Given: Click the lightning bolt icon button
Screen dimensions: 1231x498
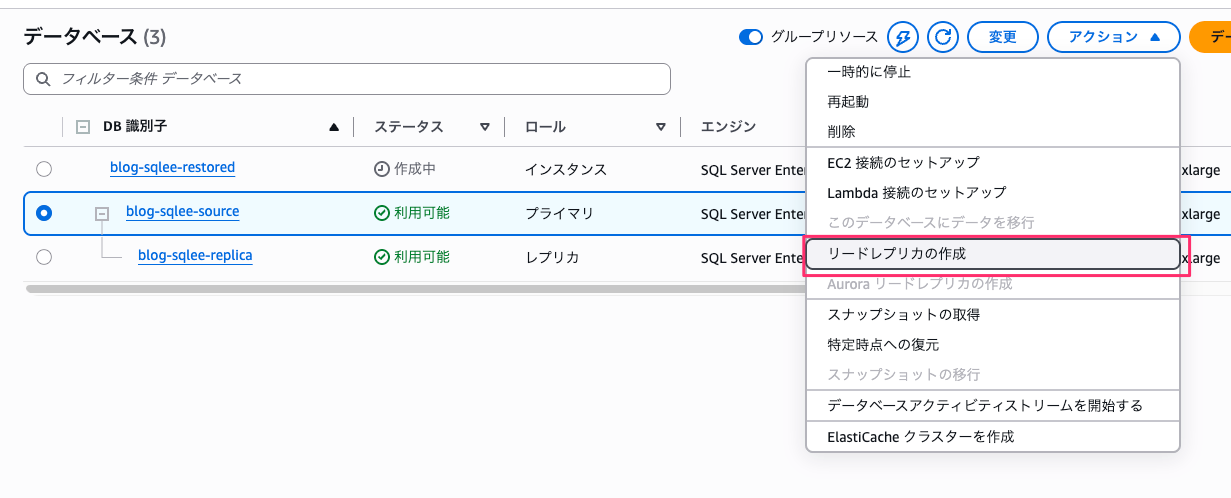Looking at the screenshot, I should tap(903, 37).
